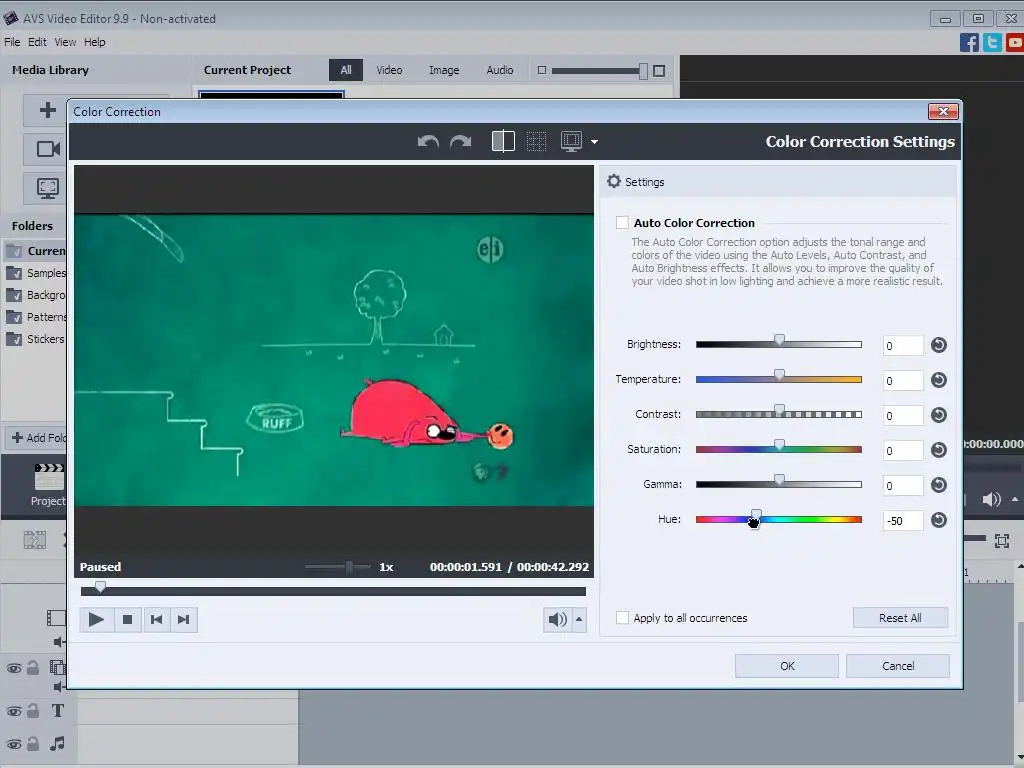The height and width of the screenshot is (768, 1024).
Task: Click the screen capture icon
Action: click(48, 189)
